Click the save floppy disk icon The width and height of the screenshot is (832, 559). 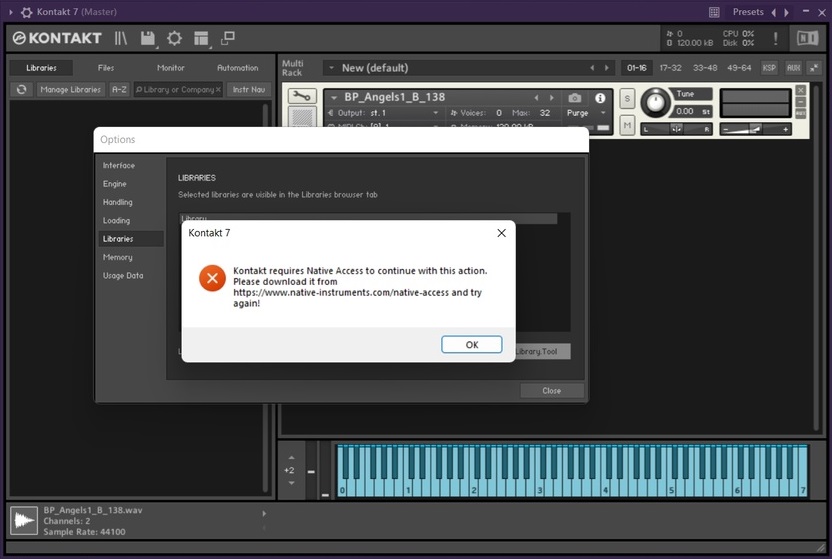point(149,38)
